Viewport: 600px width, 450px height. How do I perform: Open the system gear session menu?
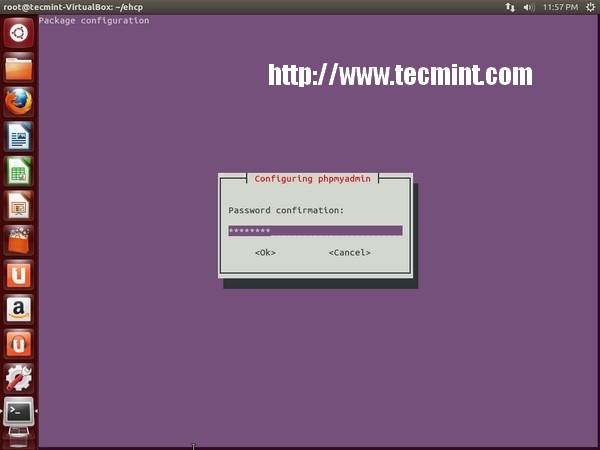[590, 7]
